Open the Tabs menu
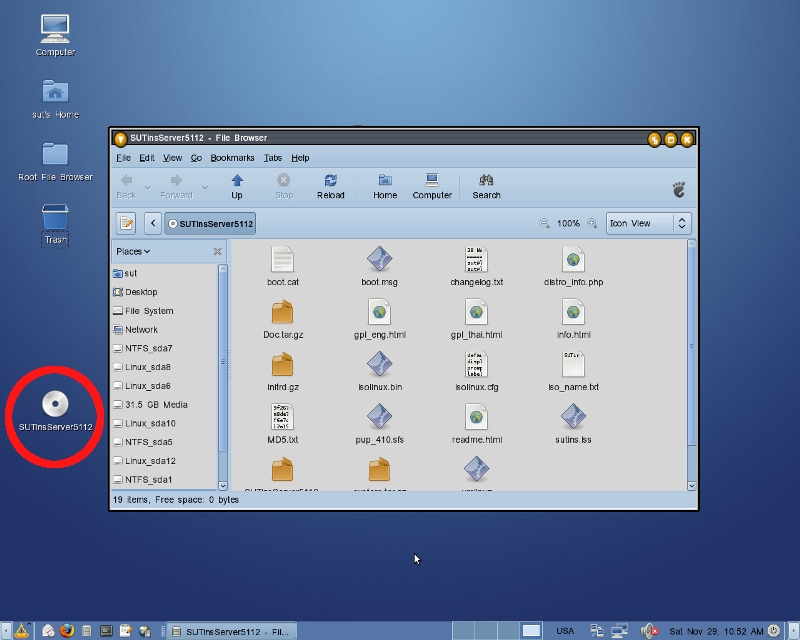This screenshot has height=640, width=800. pyautogui.click(x=272, y=158)
